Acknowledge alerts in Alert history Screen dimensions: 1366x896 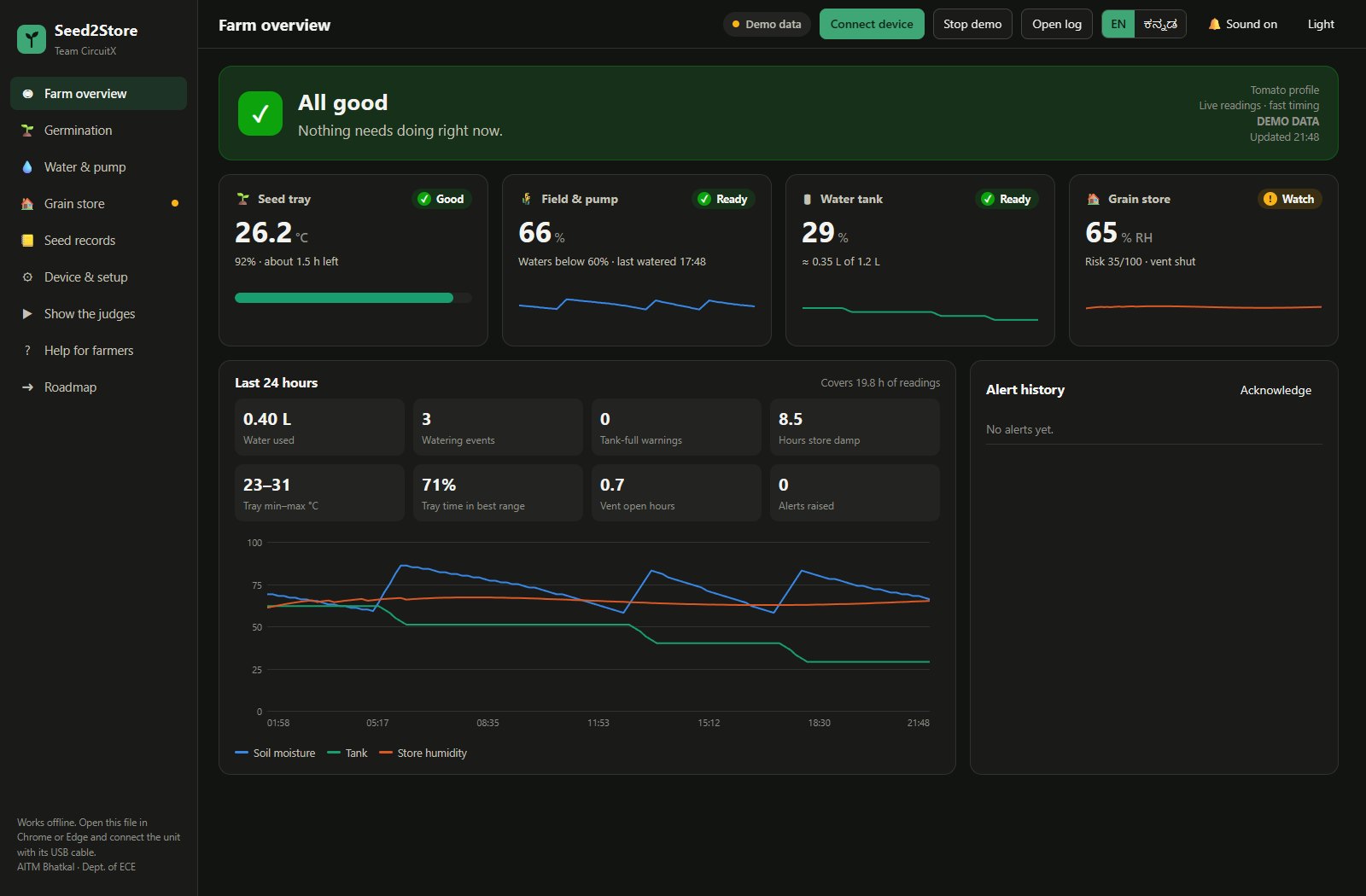[x=1276, y=390]
